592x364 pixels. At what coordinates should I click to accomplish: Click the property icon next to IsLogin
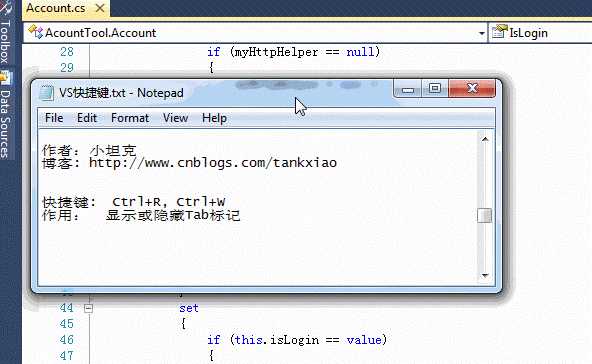(500, 32)
